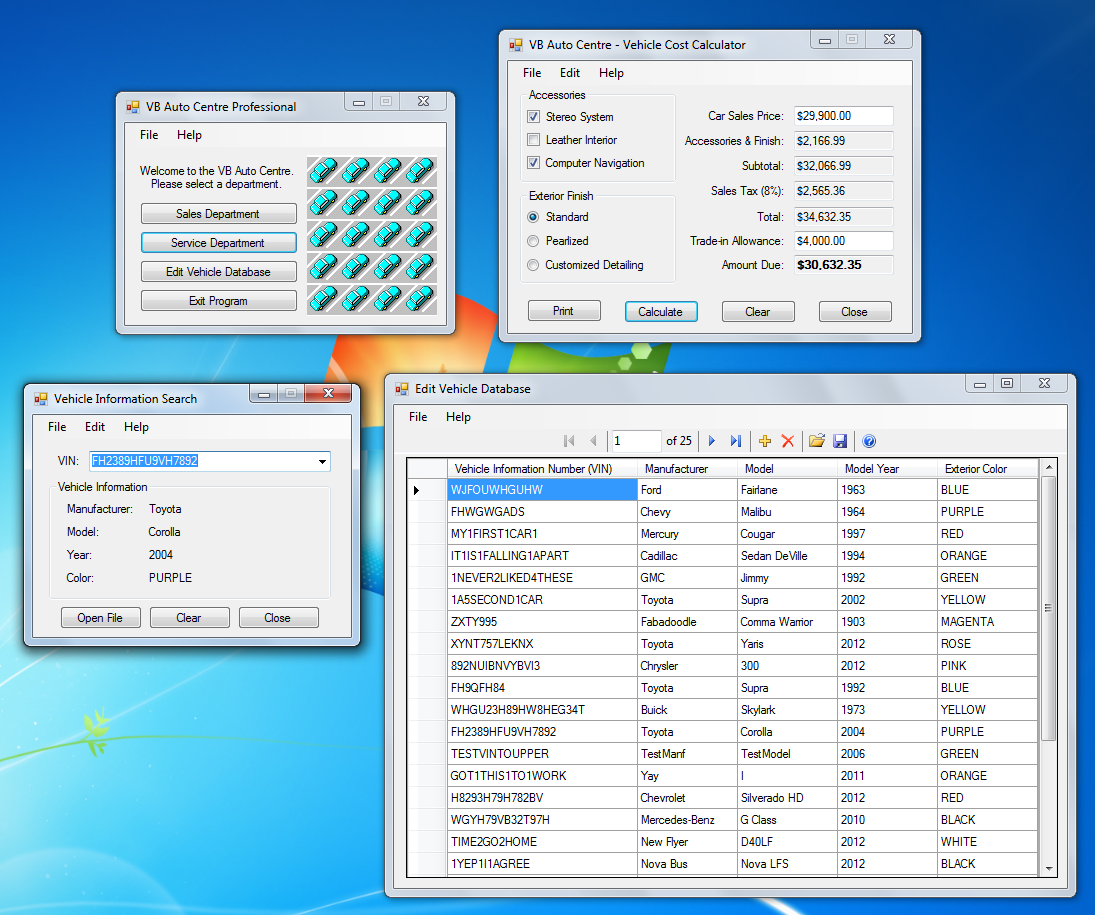Viewport: 1095px width, 915px height.
Task: Toggle Computer Navigation checkbox
Action: (x=534, y=163)
